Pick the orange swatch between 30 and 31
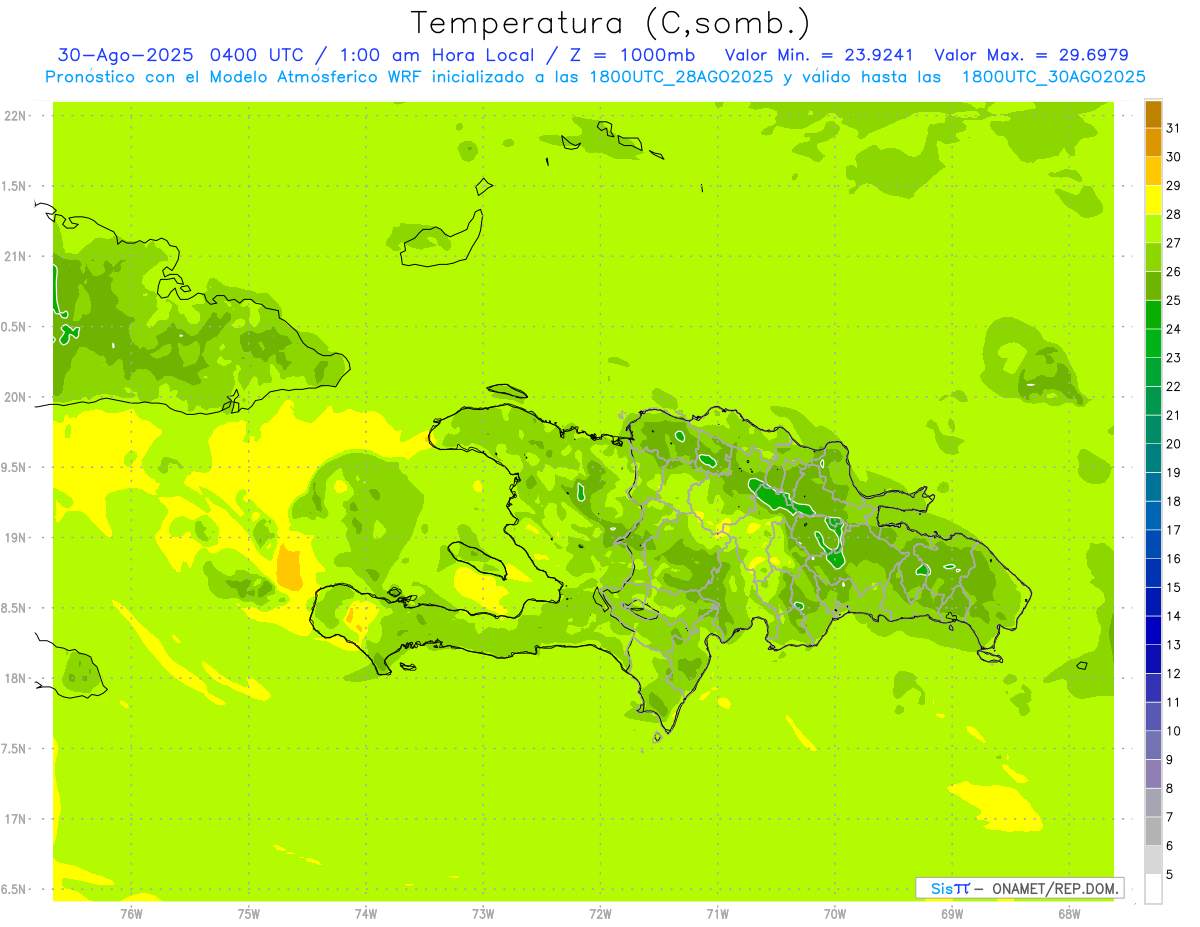 [x=1153, y=142]
